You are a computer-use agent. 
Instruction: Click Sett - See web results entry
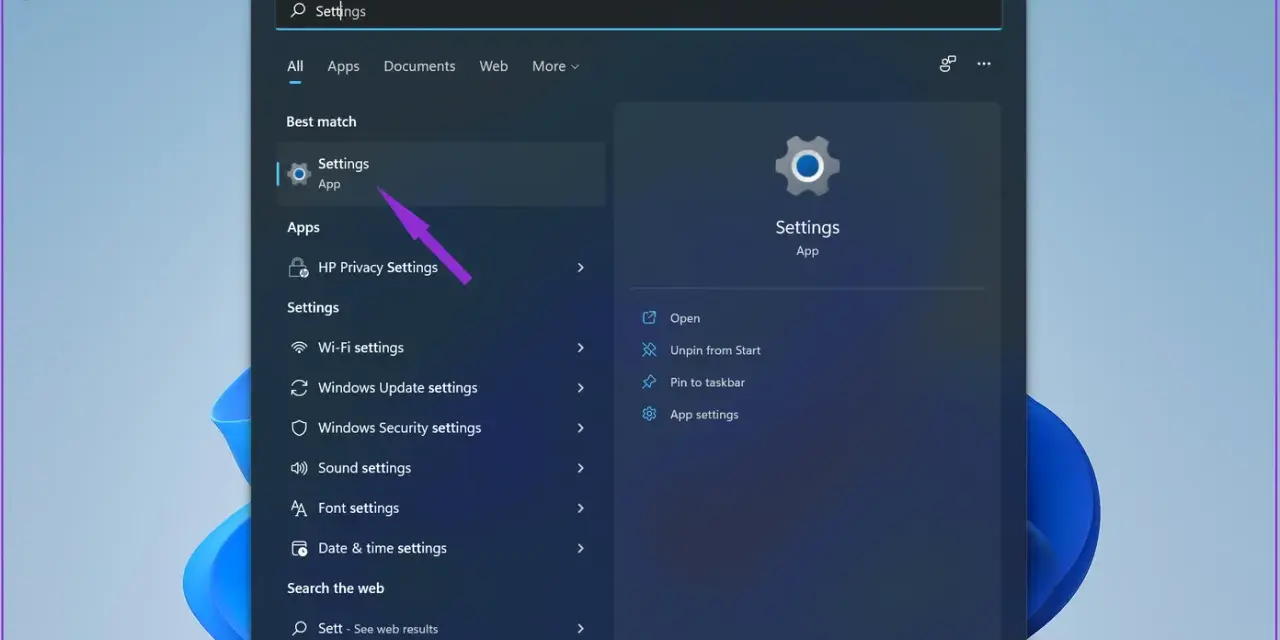(x=441, y=628)
